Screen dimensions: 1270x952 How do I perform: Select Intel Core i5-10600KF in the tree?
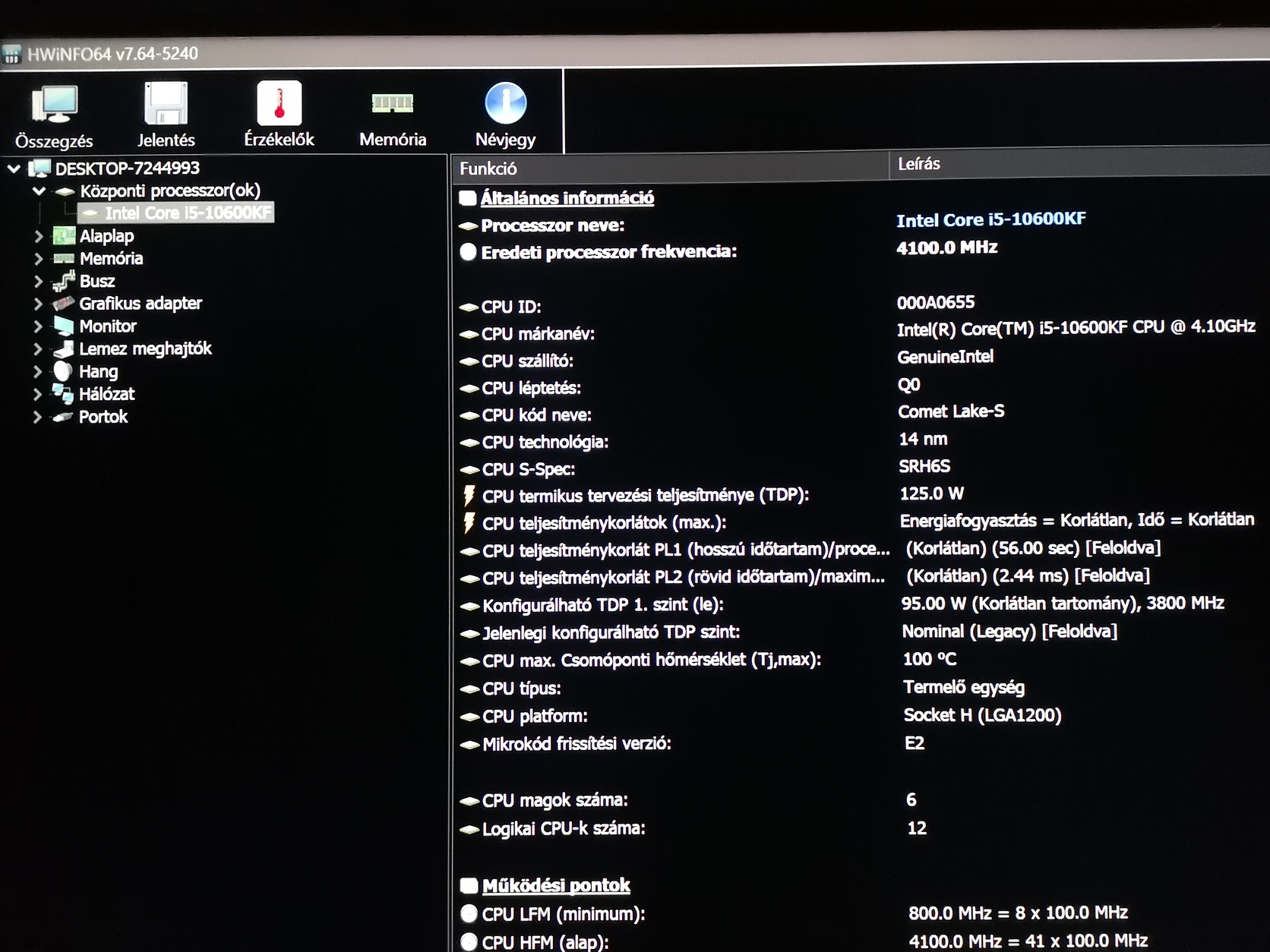pyautogui.click(x=188, y=213)
